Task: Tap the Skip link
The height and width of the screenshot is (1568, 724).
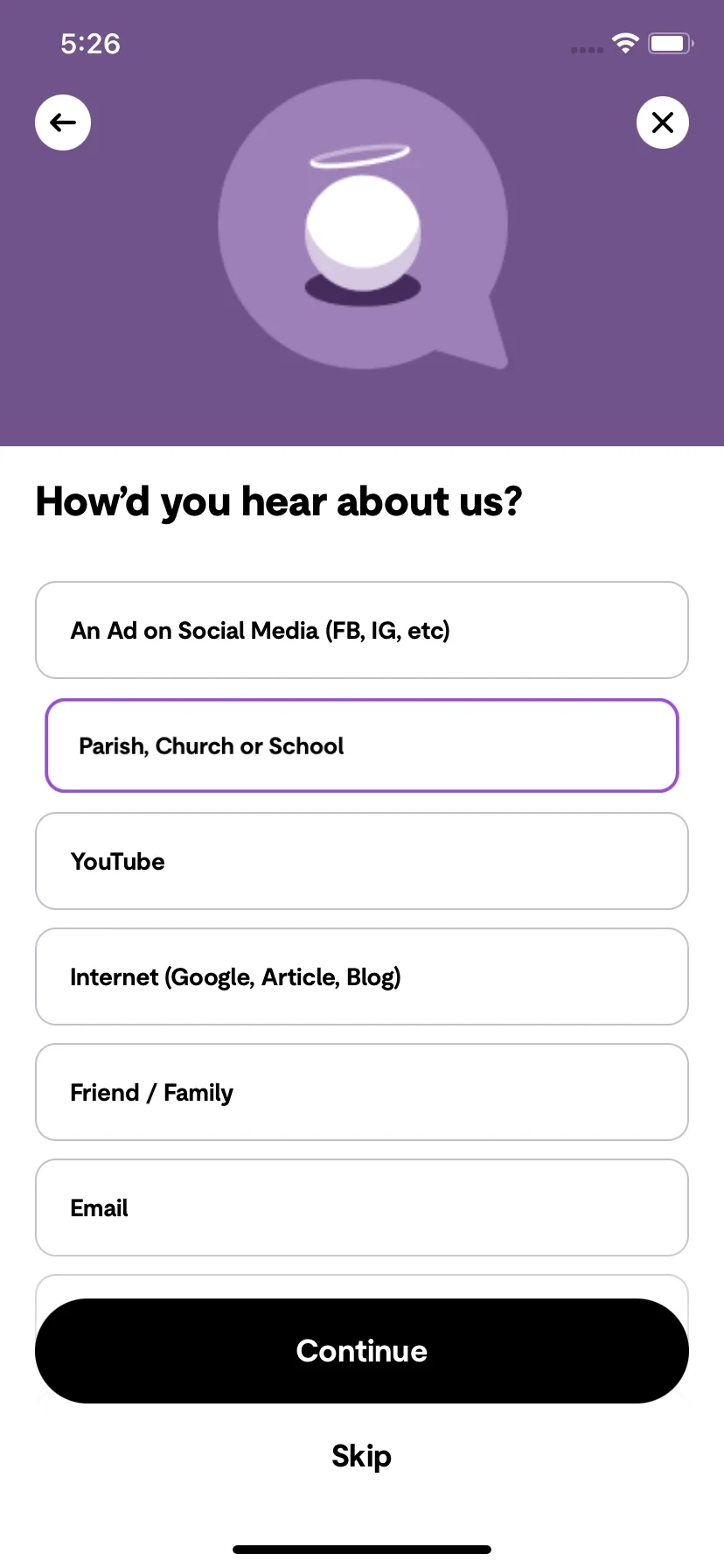Action: (362, 1456)
